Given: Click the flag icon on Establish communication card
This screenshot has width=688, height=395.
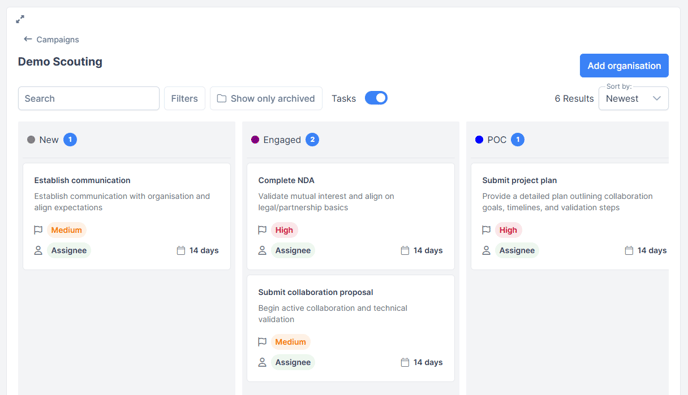Looking at the screenshot, I should click(x=38, y=230).
